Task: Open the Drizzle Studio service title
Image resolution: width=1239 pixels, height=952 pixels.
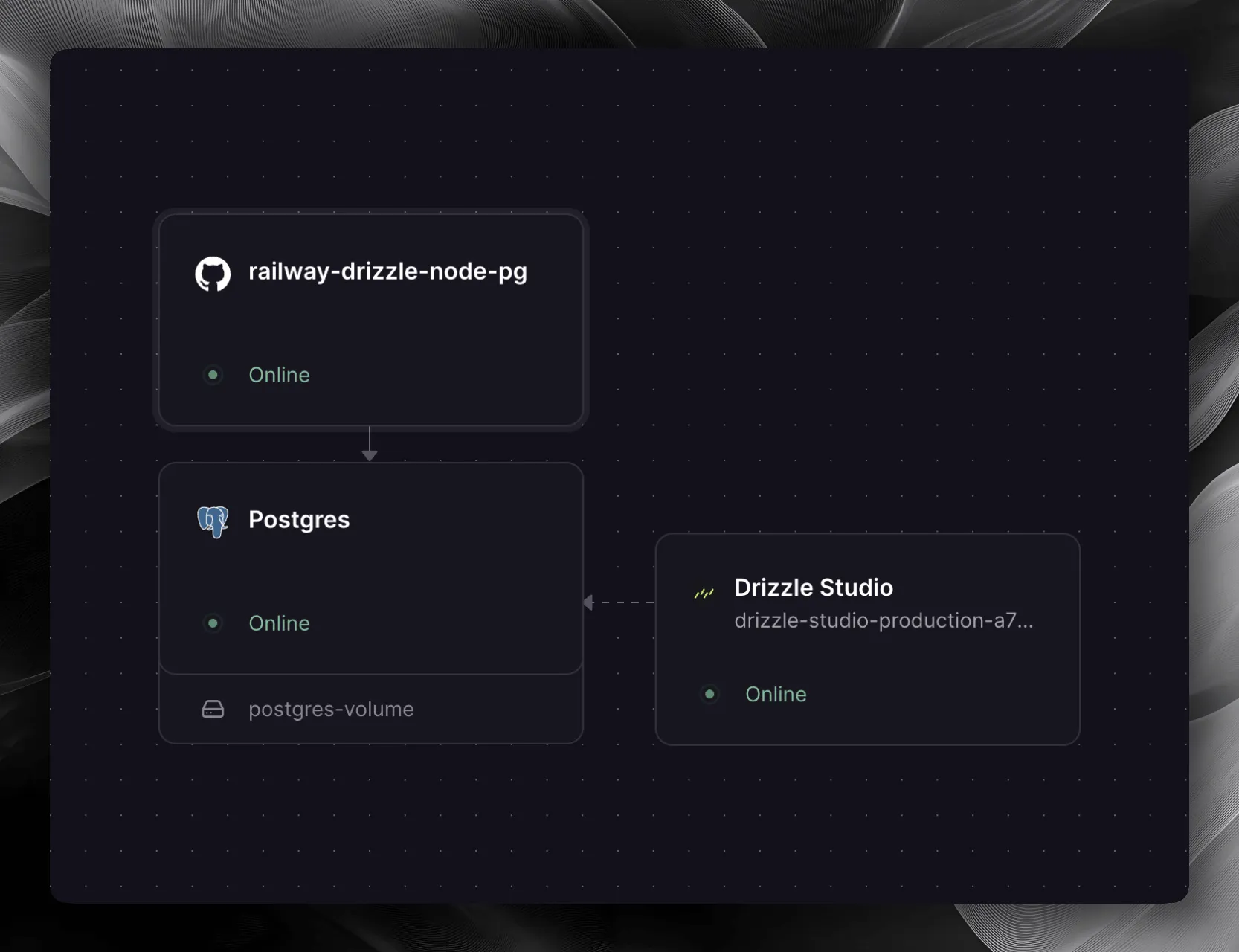Action: point(813,588)
